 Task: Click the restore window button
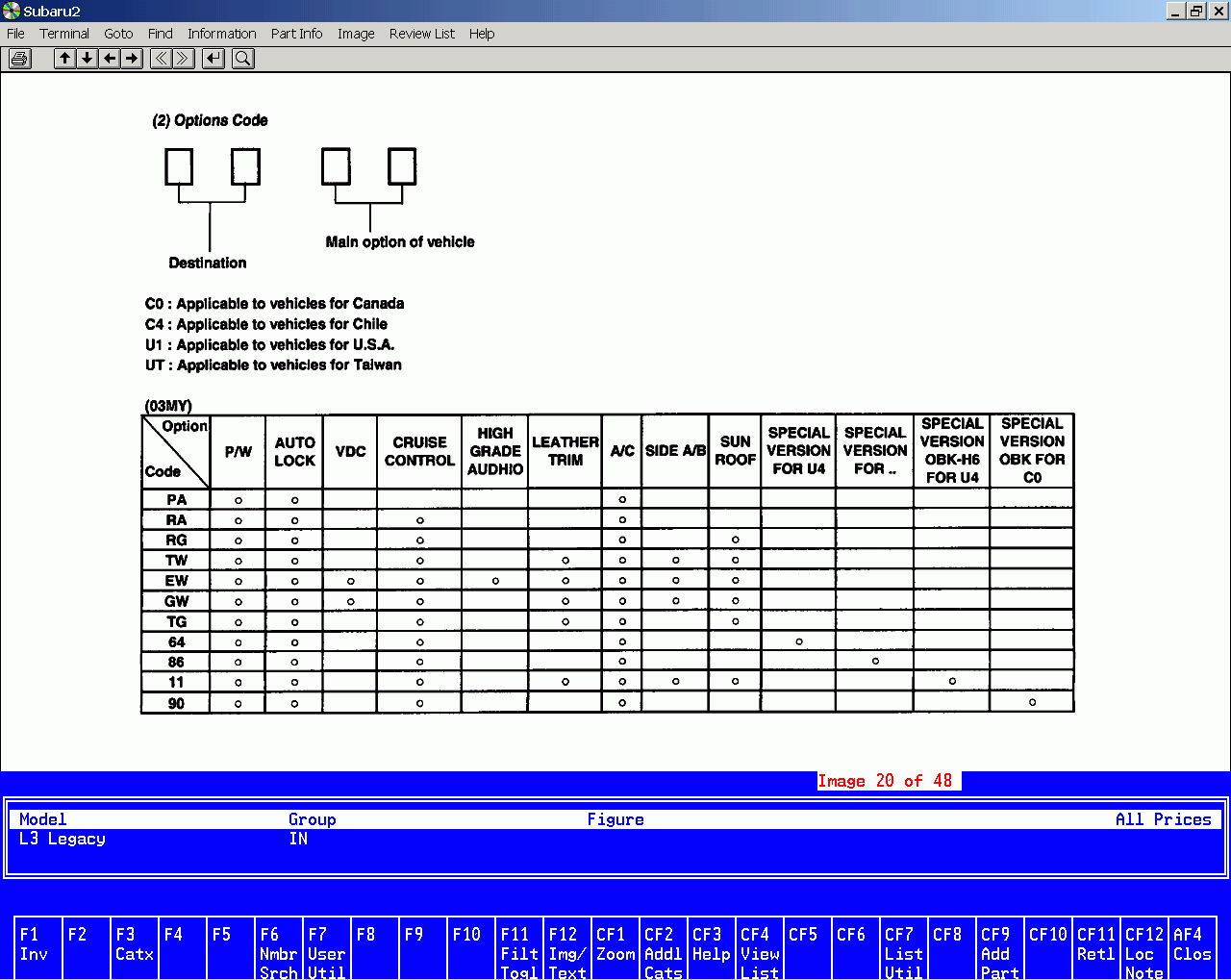tap(1196, 11)
